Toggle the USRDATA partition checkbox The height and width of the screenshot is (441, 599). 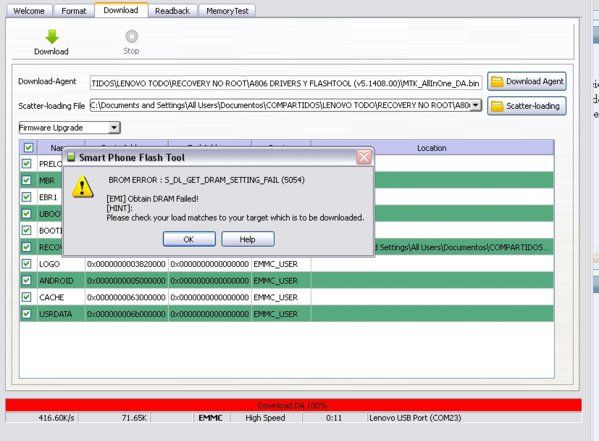click(x=26, y=314)
